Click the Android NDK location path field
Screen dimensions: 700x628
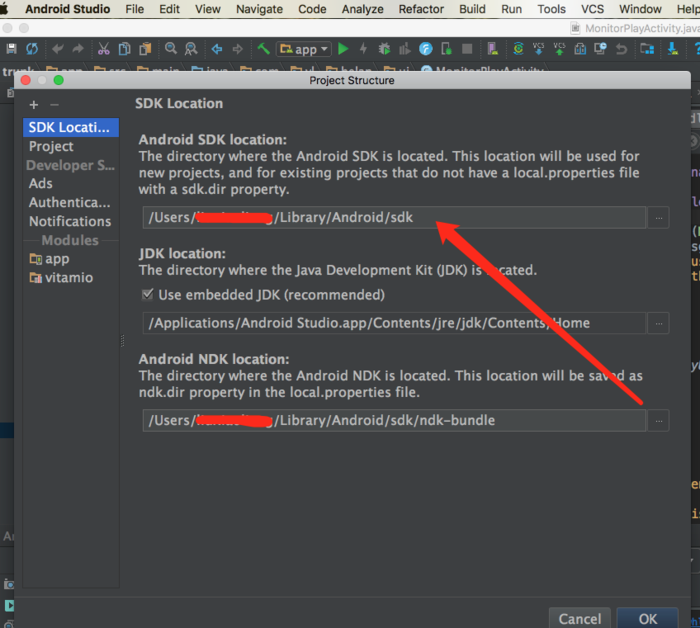pyautogui.click(x=394, y=420)
